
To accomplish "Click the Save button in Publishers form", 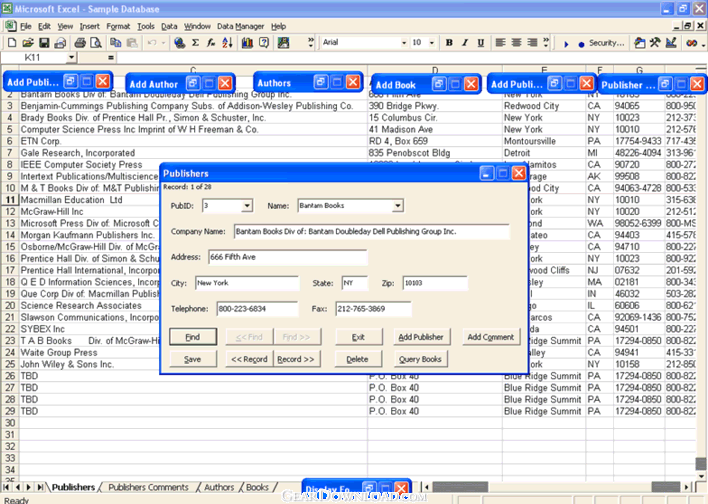I will tap(193, 359).
